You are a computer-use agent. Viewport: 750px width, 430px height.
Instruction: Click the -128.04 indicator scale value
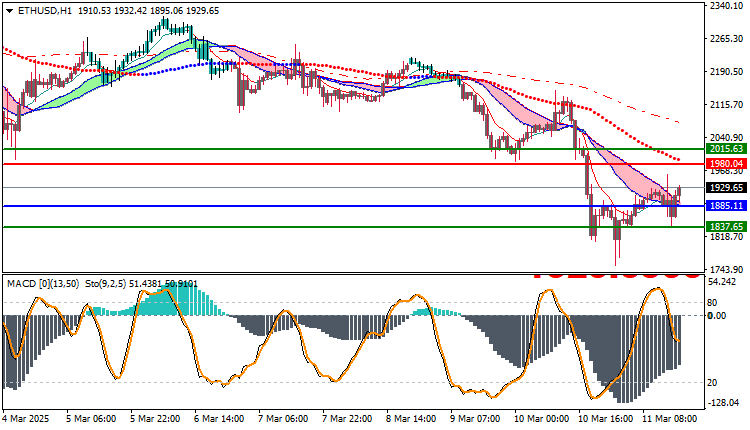[x=725, y=403]
